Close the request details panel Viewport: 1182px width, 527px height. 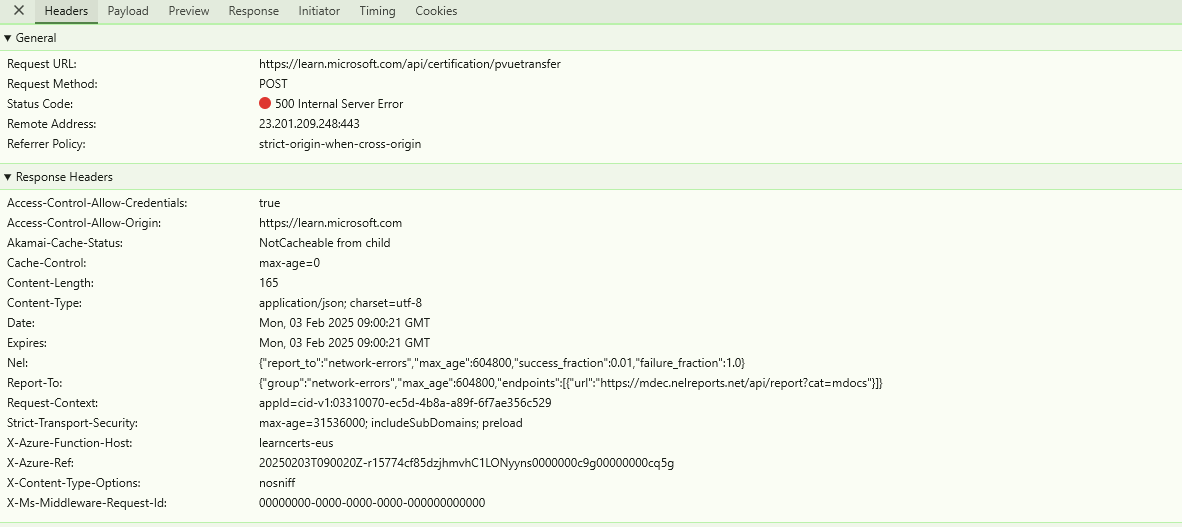(x=19, y=11)
